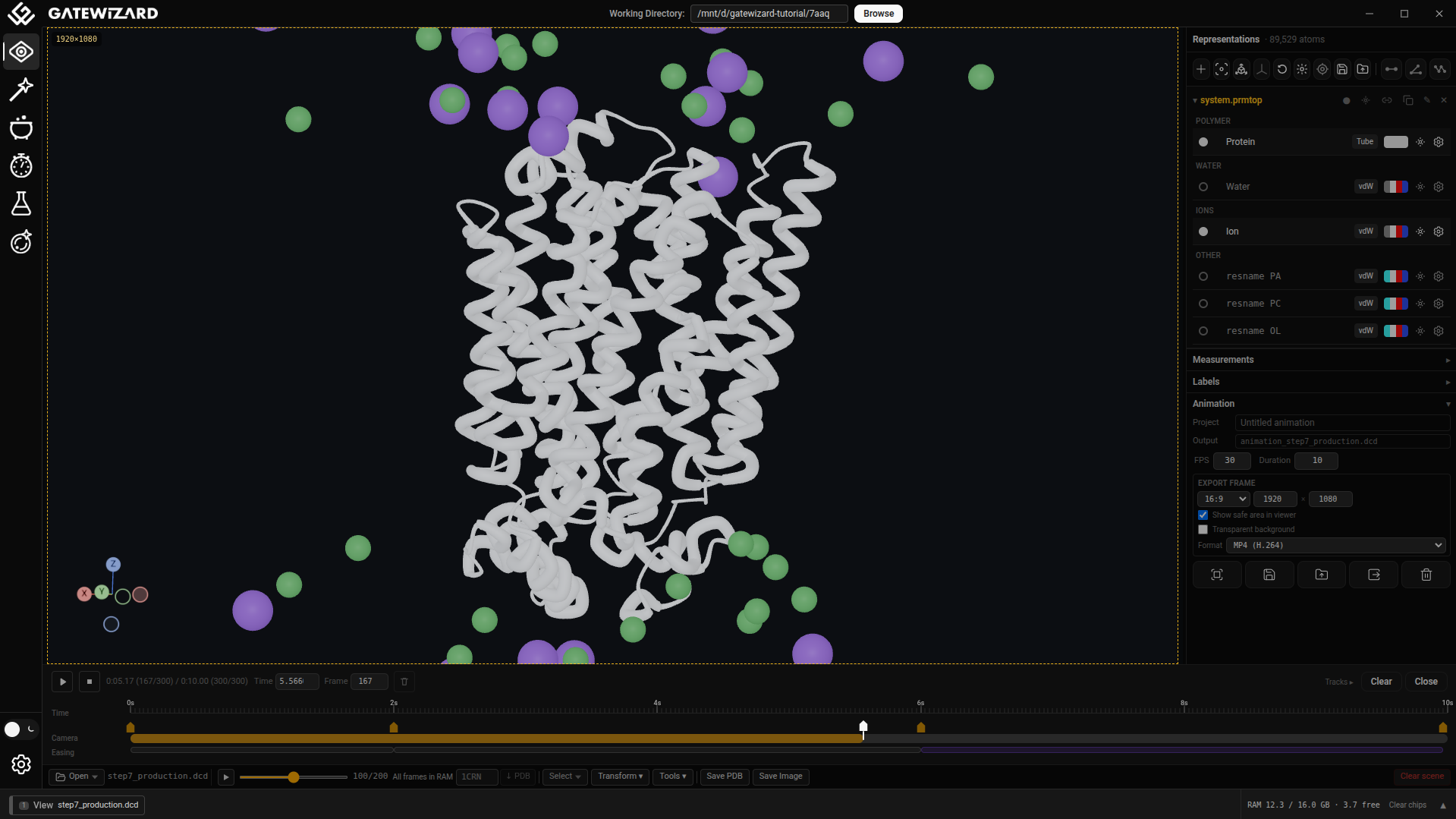Image resolution: width=1456 pixels, height=819 pixels.
Task: Expand the Measurements section
Action: [1320, 360]
